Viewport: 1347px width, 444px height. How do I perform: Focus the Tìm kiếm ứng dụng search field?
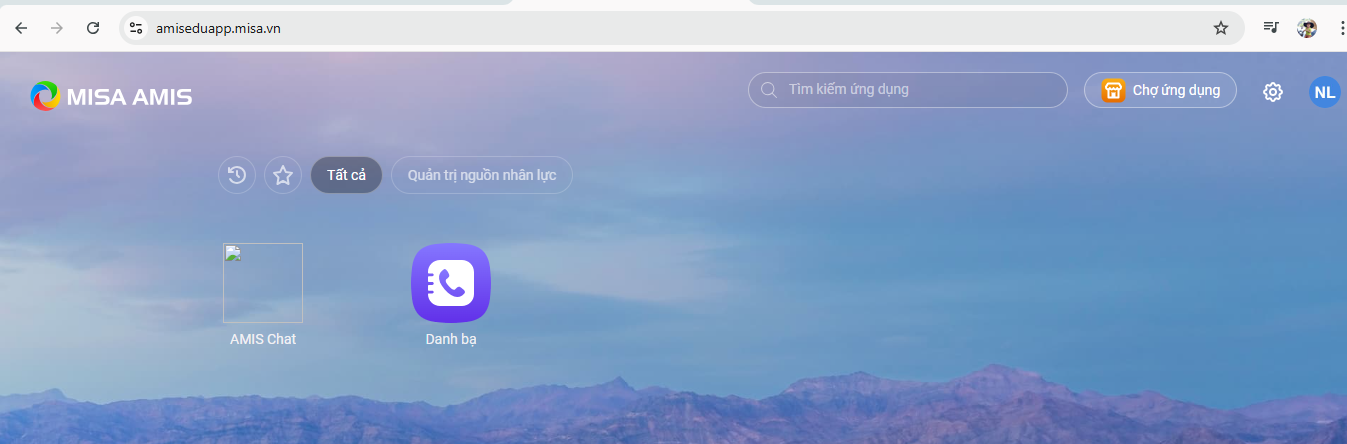click(x=908, y=90)
